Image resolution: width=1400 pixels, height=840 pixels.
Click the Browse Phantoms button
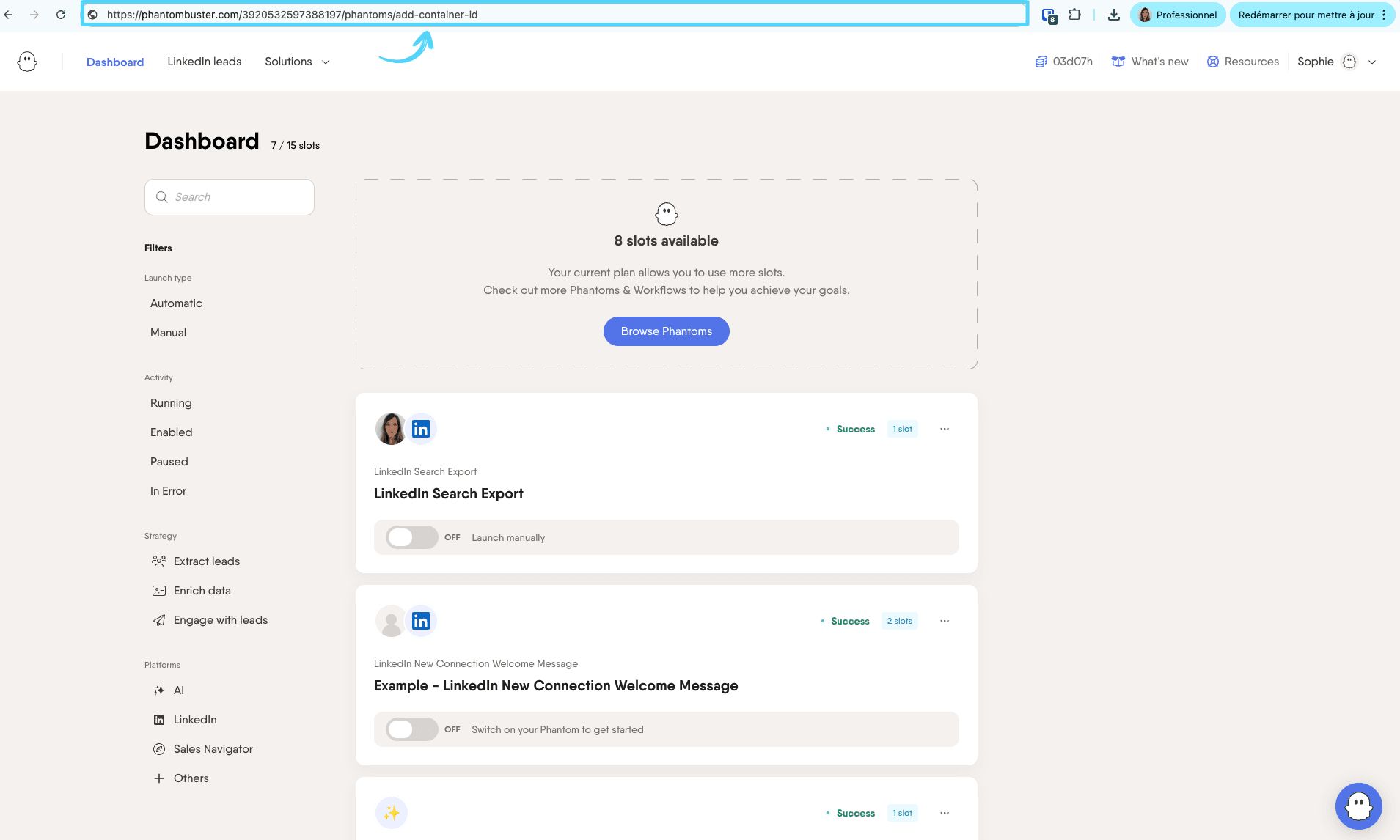pos(667,331)
